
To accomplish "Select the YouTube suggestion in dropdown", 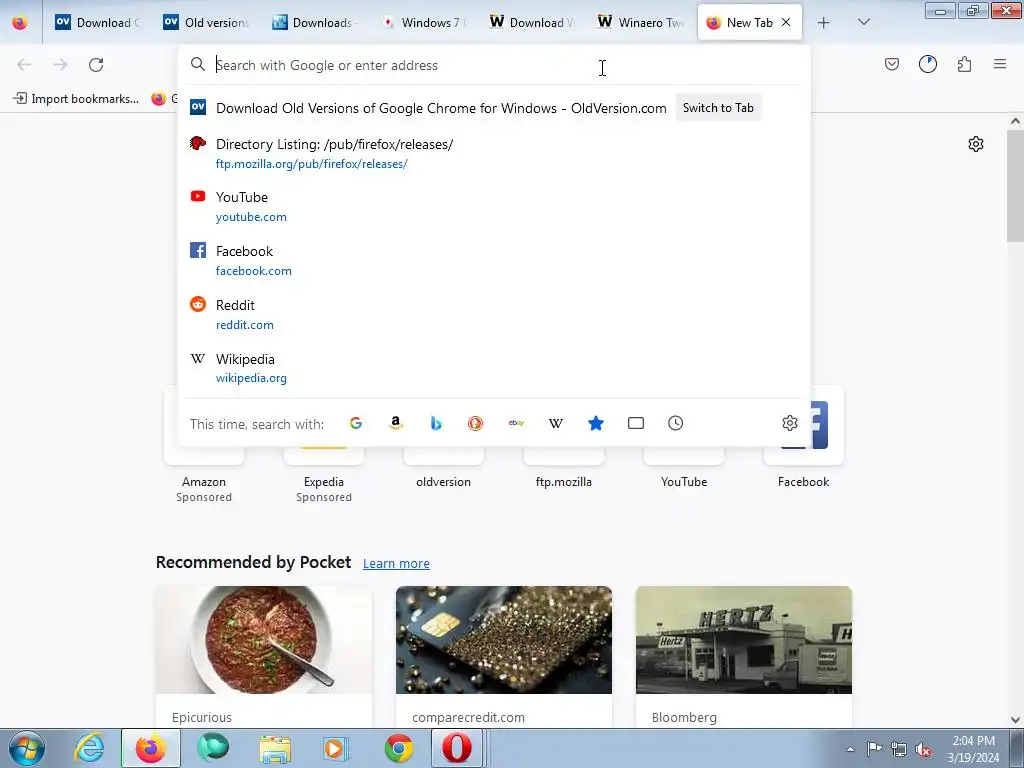I will [x=494, y=206].
